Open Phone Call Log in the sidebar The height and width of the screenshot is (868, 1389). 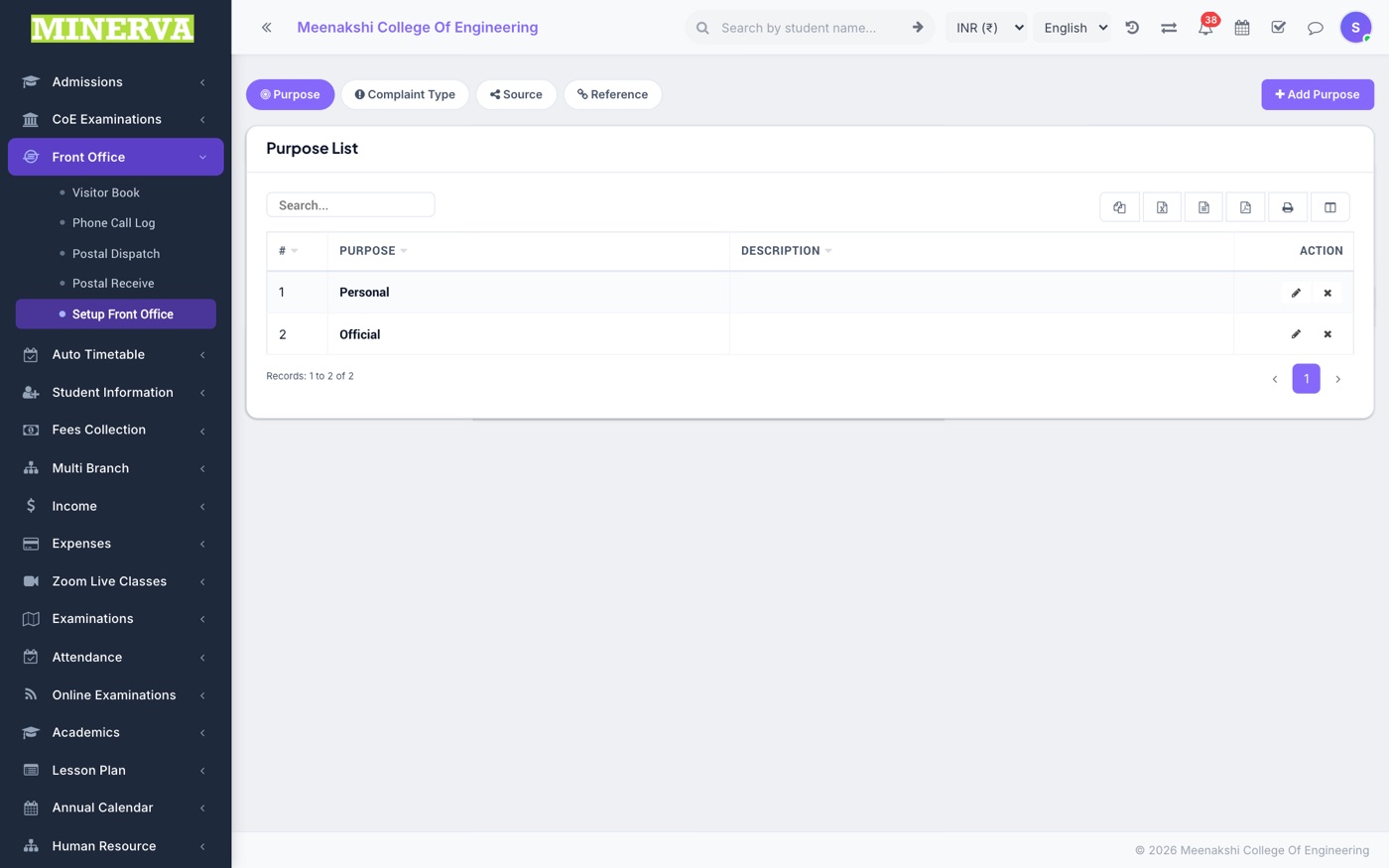pyautogui.click(x=114, y=223)
